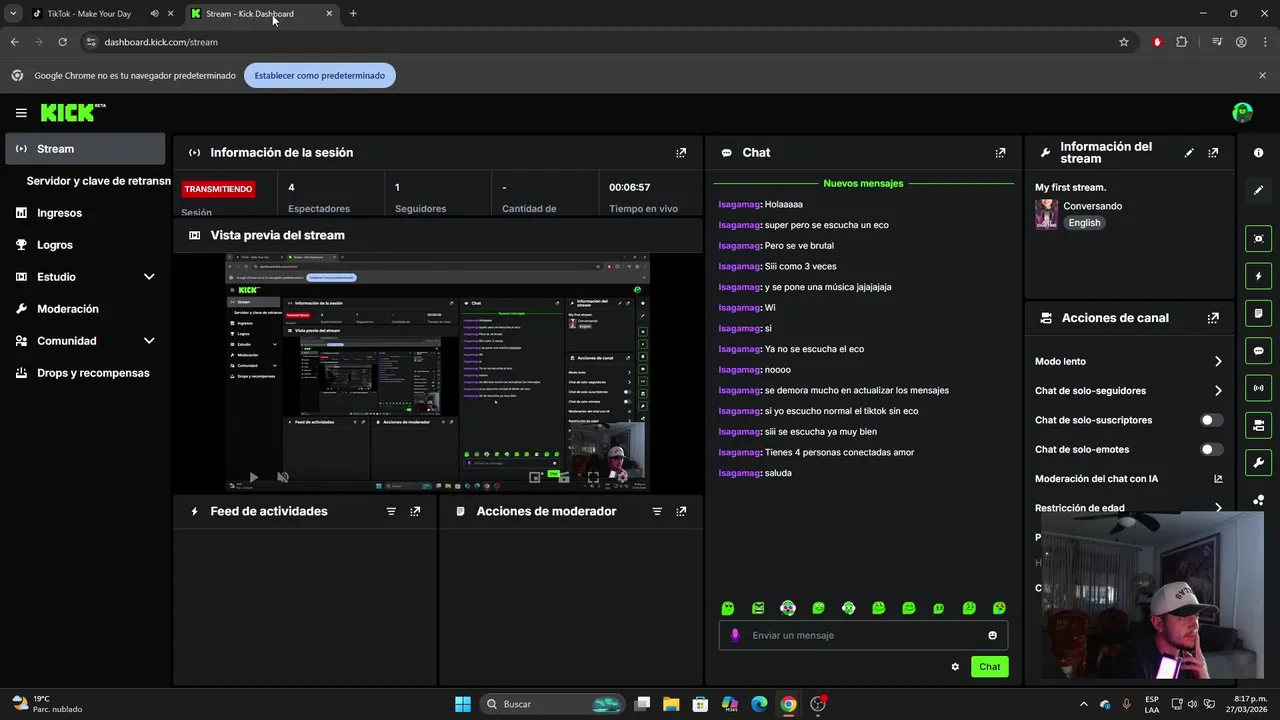Open a new browser tab
The height and width of the screenshot is (720, 1280).
(353, 14)
